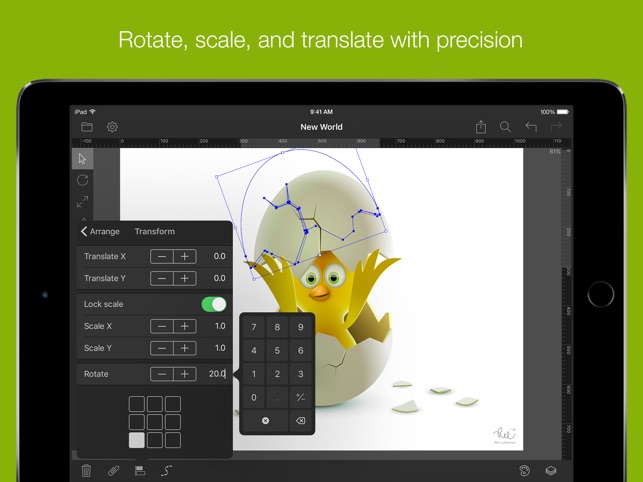Image resolution: width=643 pixels, height=482 pixels.
Task: Select middle-left anchor point square
Action: (137, 422)
